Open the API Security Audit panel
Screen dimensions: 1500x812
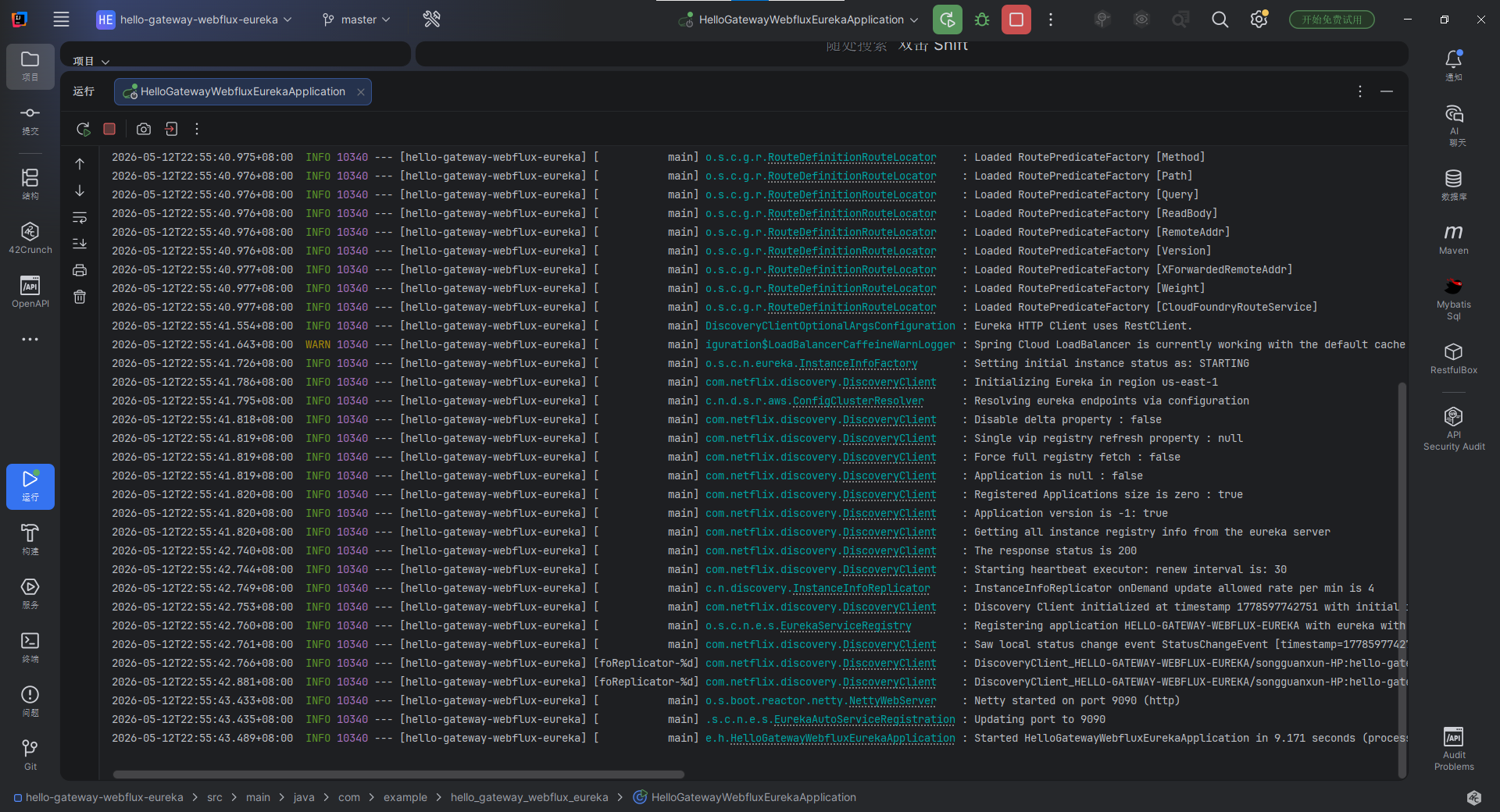coord(1454,429)
